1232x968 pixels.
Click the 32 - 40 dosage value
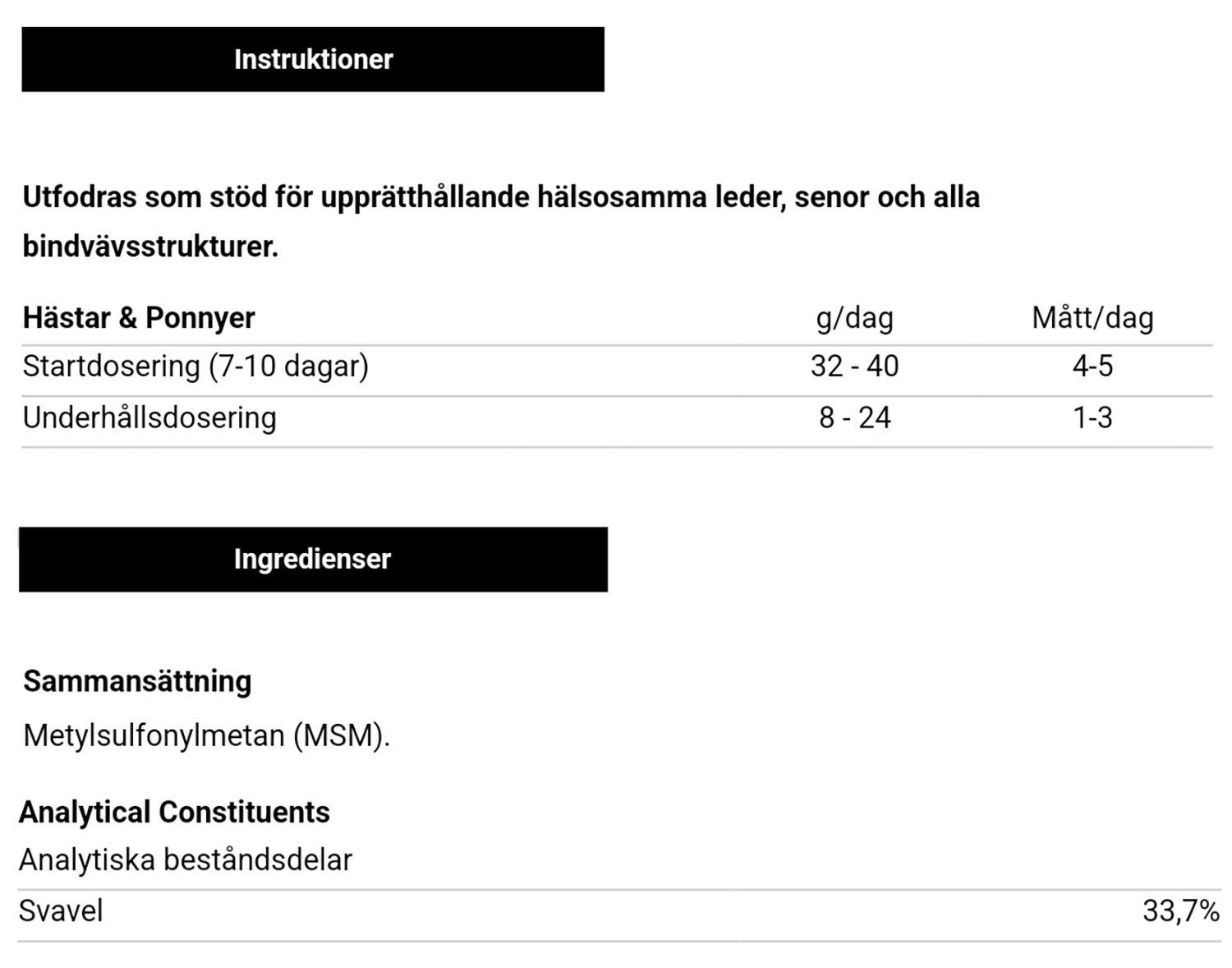854,366
